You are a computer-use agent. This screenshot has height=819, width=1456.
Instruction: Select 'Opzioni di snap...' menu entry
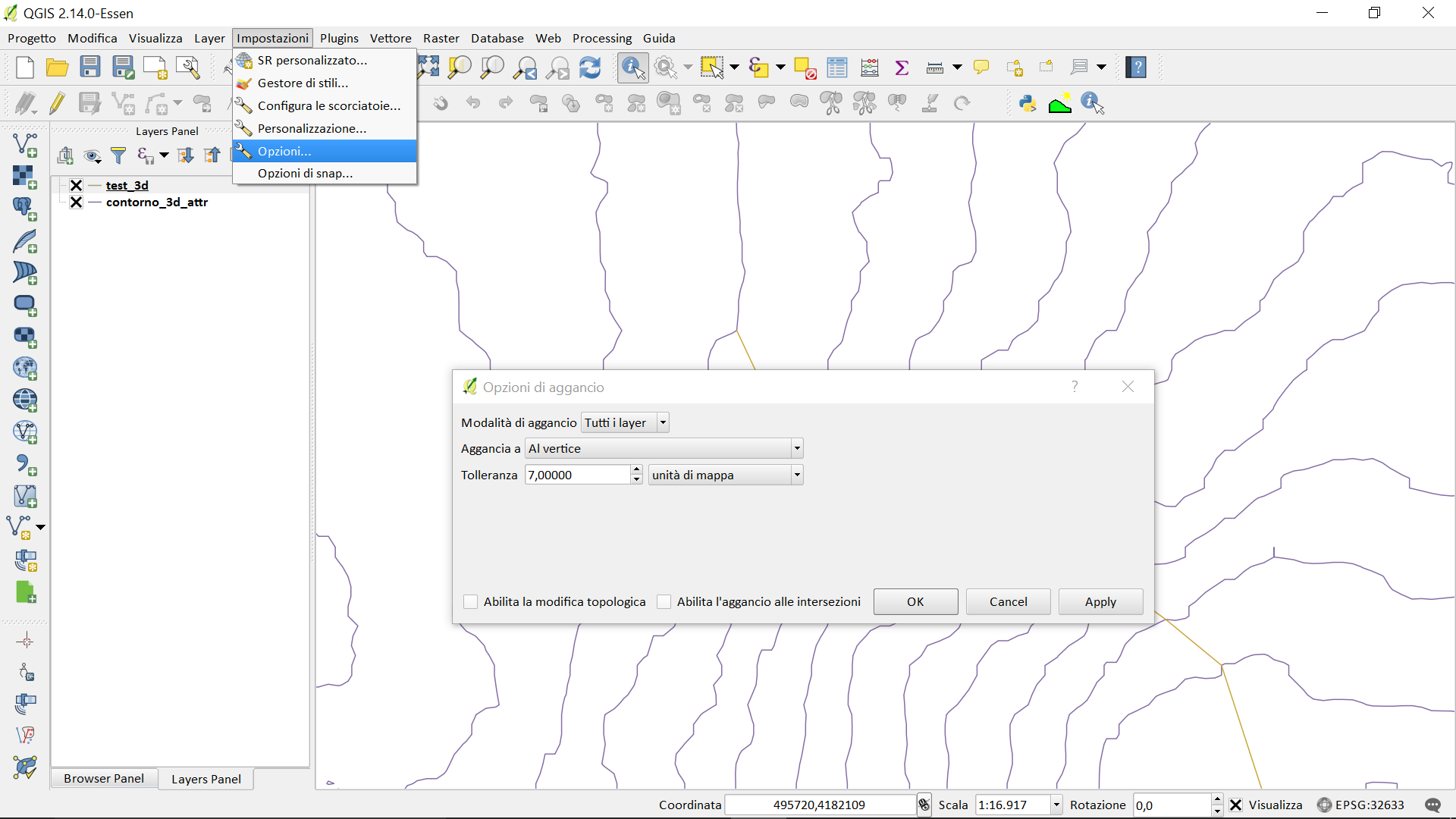pyautogui.click(x=305, y=173)
